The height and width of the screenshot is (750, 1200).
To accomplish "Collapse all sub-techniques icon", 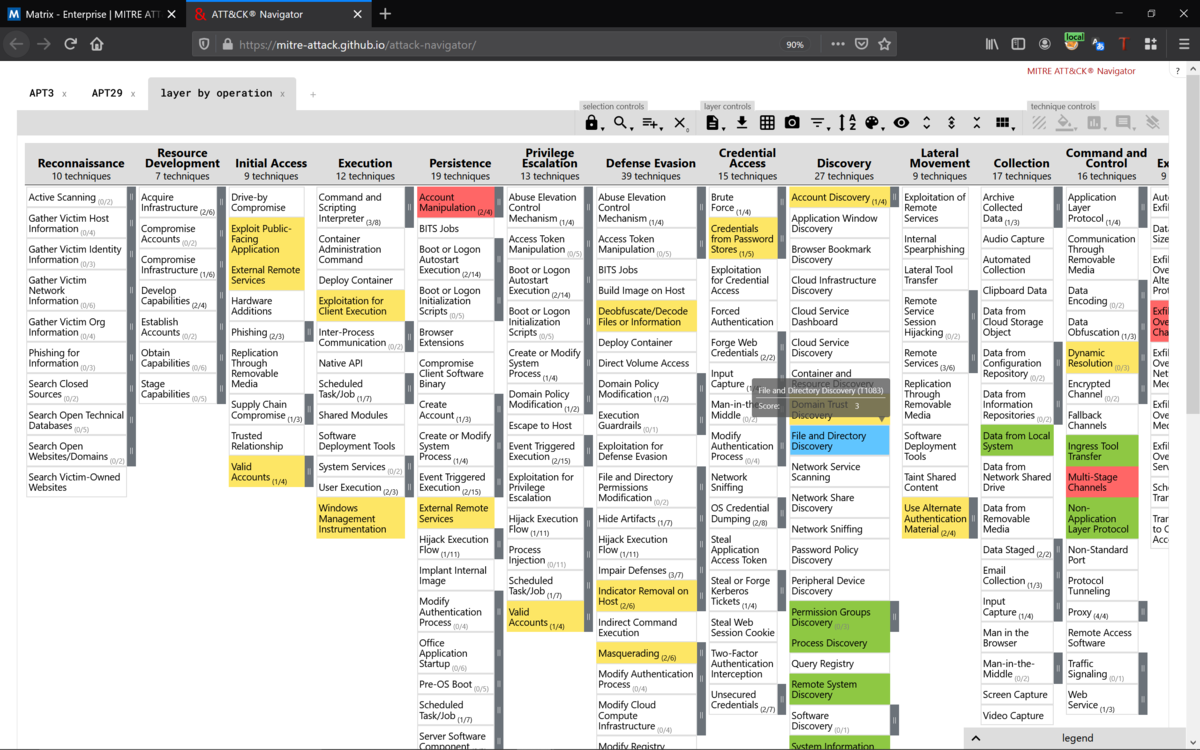I will click(976, 123).
